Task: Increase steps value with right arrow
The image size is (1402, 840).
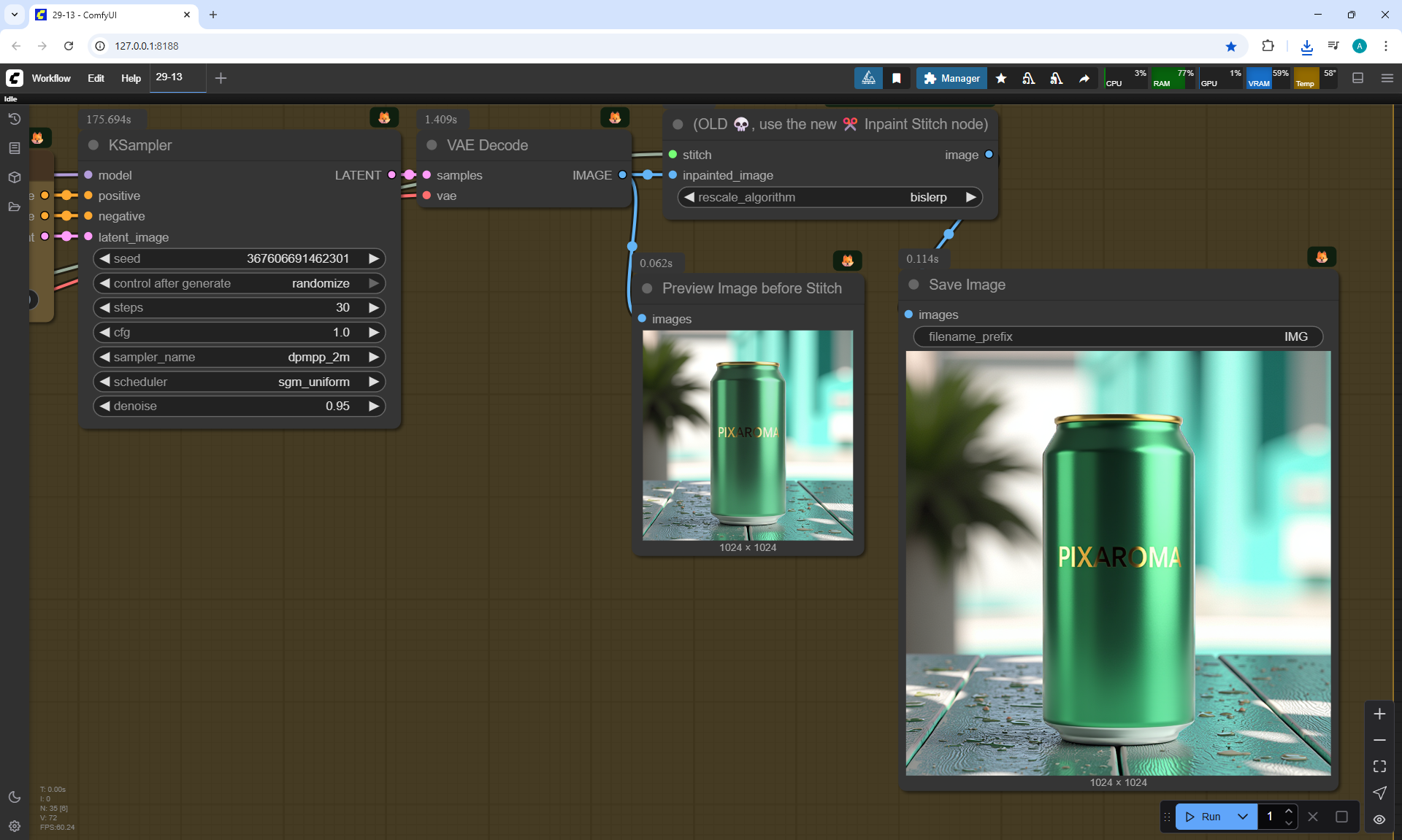Action: point(374,307)
